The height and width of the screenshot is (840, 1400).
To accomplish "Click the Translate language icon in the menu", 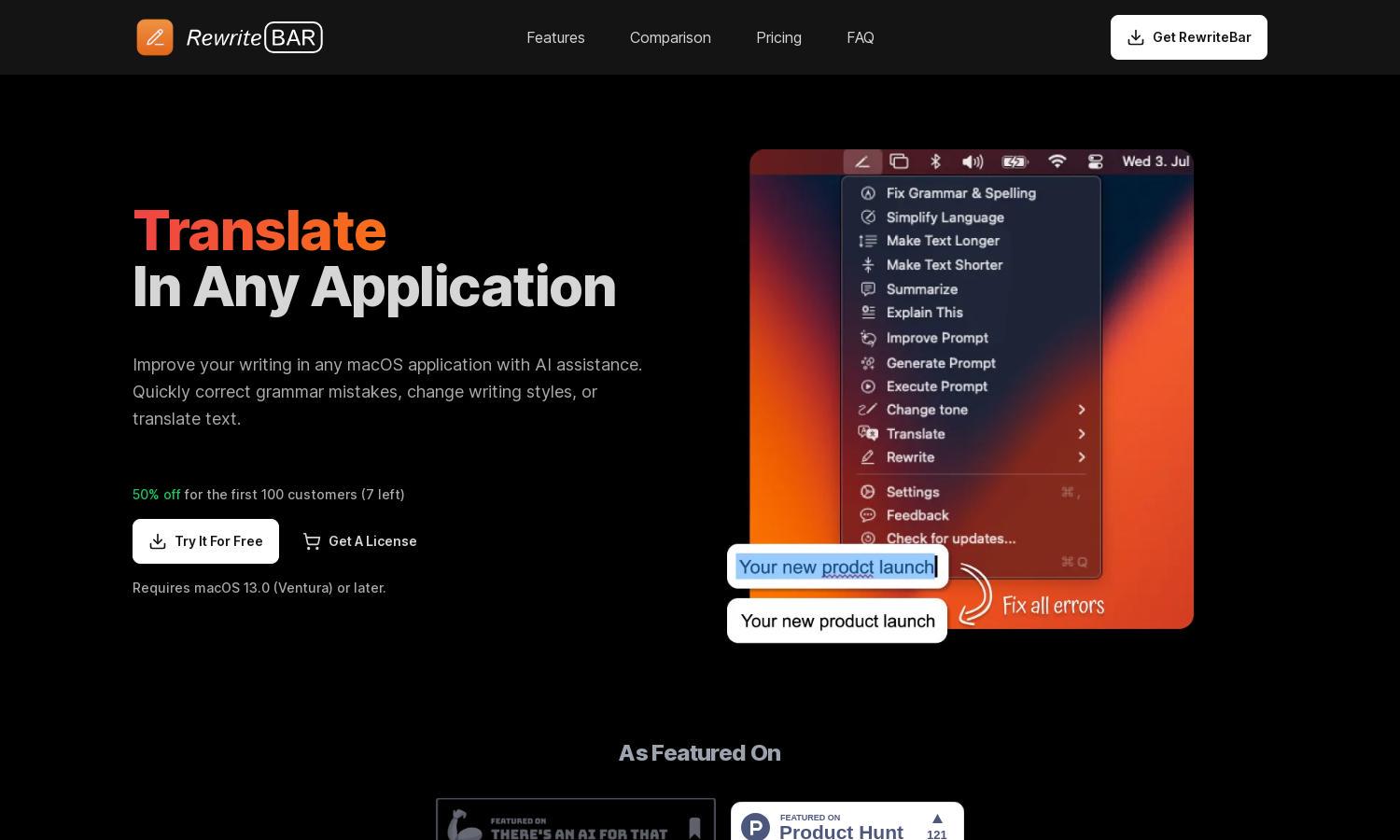I will 868,434.
